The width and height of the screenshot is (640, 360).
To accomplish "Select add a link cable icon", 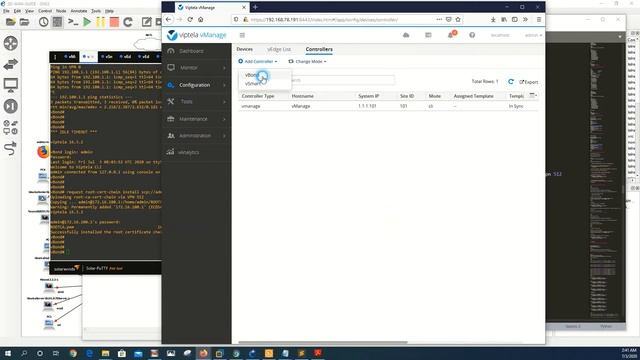I will tap(11, 148).
